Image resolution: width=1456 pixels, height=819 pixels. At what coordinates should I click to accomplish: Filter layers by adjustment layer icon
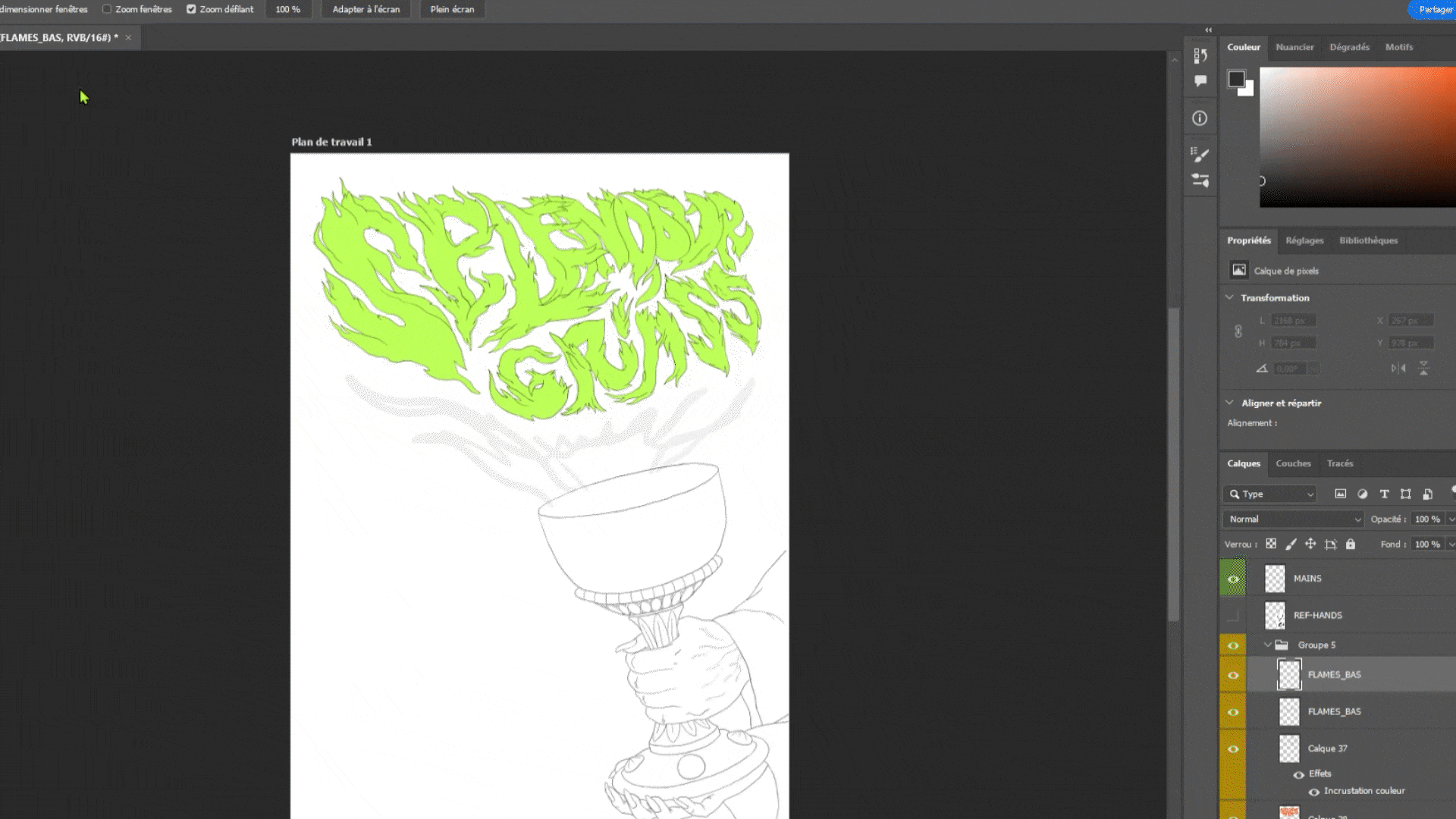(1362, 494)
